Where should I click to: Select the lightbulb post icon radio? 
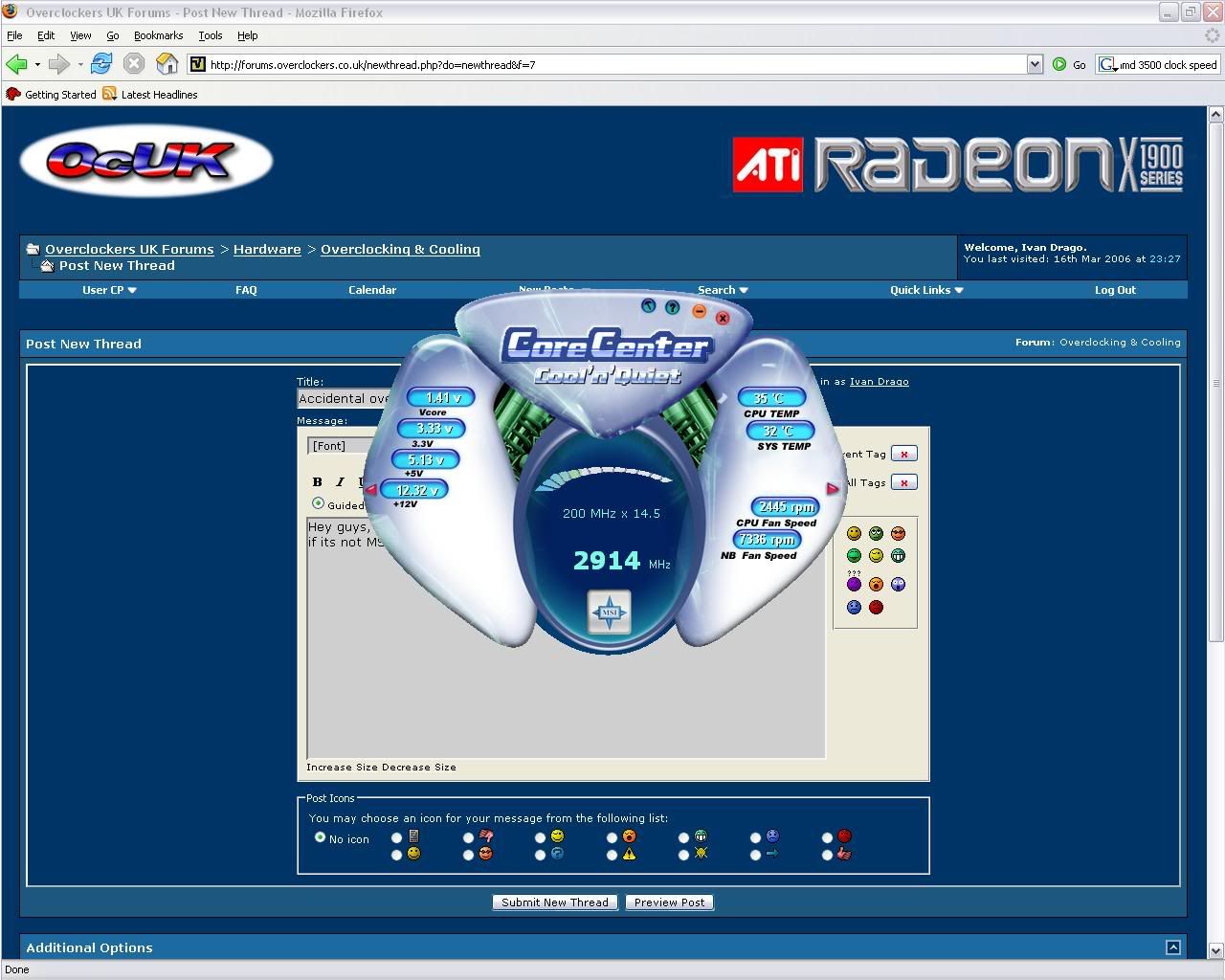point(683,855)
